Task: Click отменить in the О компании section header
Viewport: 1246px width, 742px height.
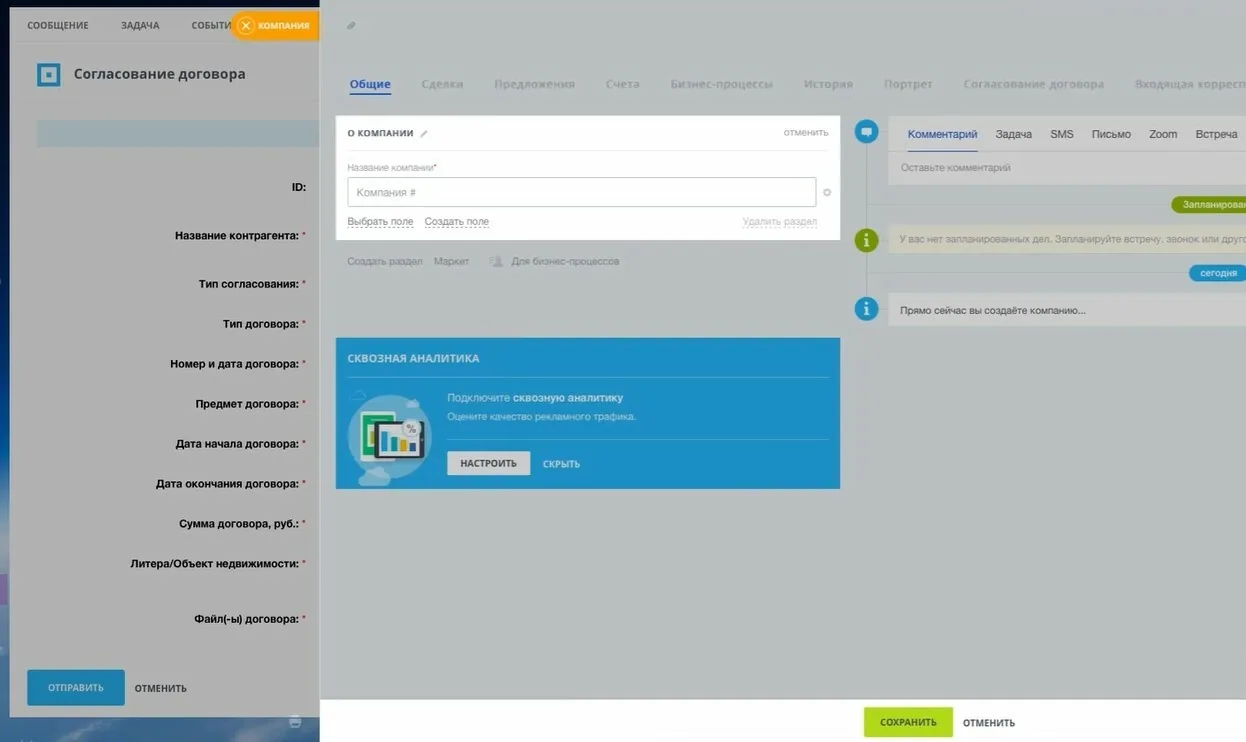Action: point(806,132)
